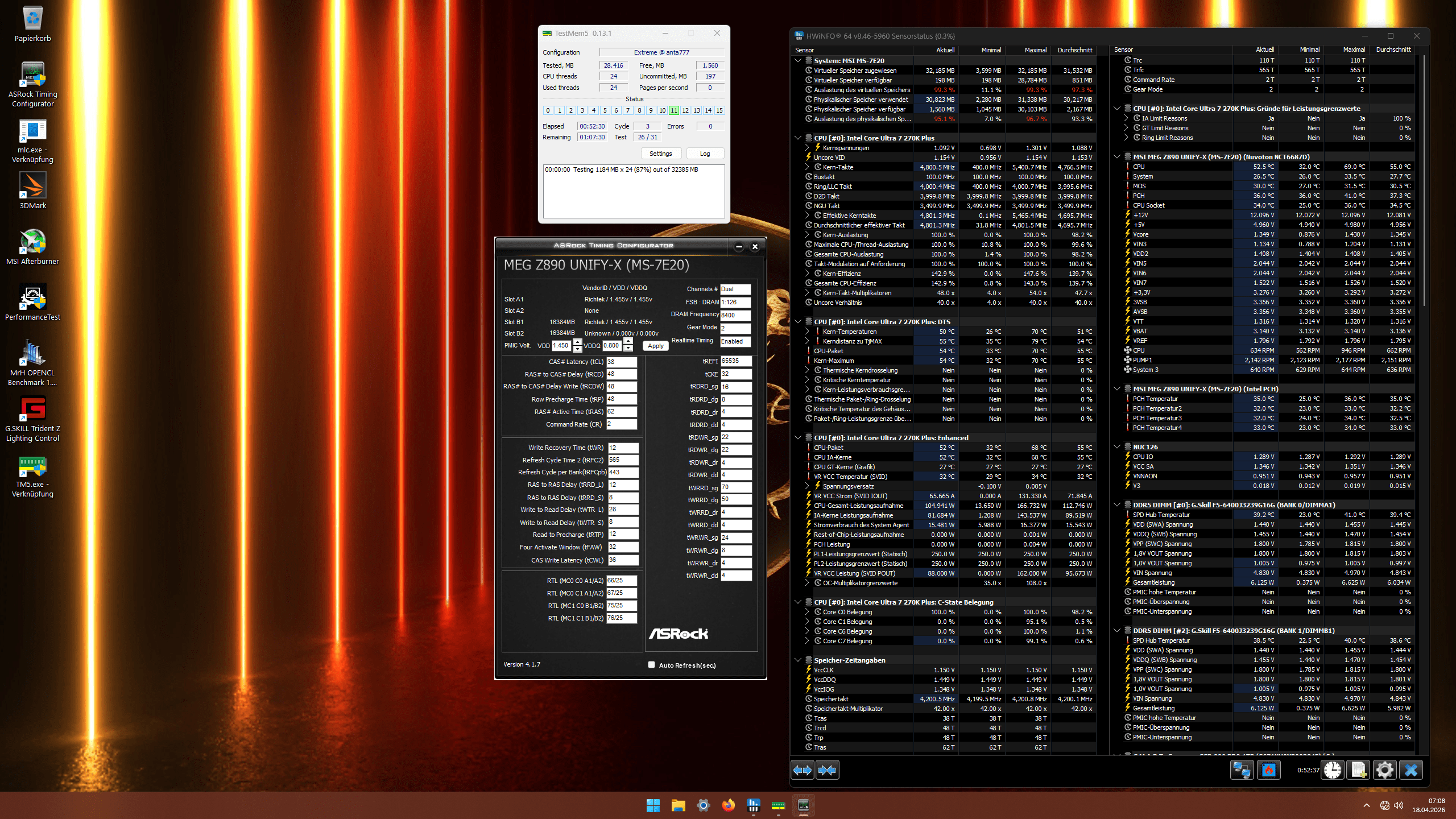
Task: Click the Durchschnitt column header
Action: tap(1074, 50)
